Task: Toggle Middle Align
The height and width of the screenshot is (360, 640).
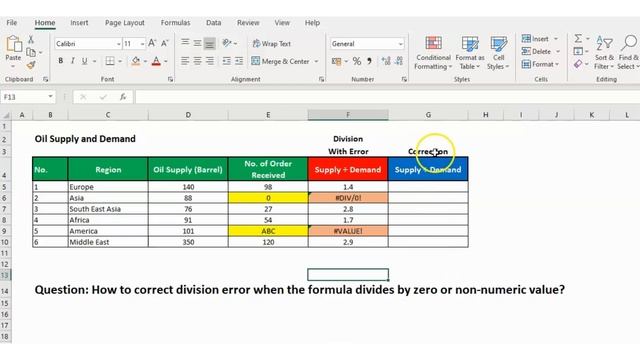Action: pyautogui.click(x=197, y=43)
